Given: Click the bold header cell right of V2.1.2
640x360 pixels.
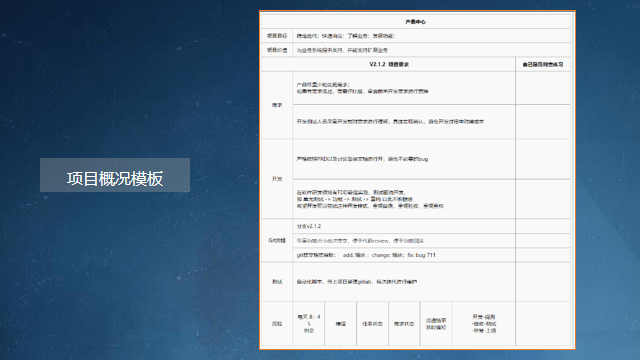Looking at the screenshot, I should (x=543, y=64).
